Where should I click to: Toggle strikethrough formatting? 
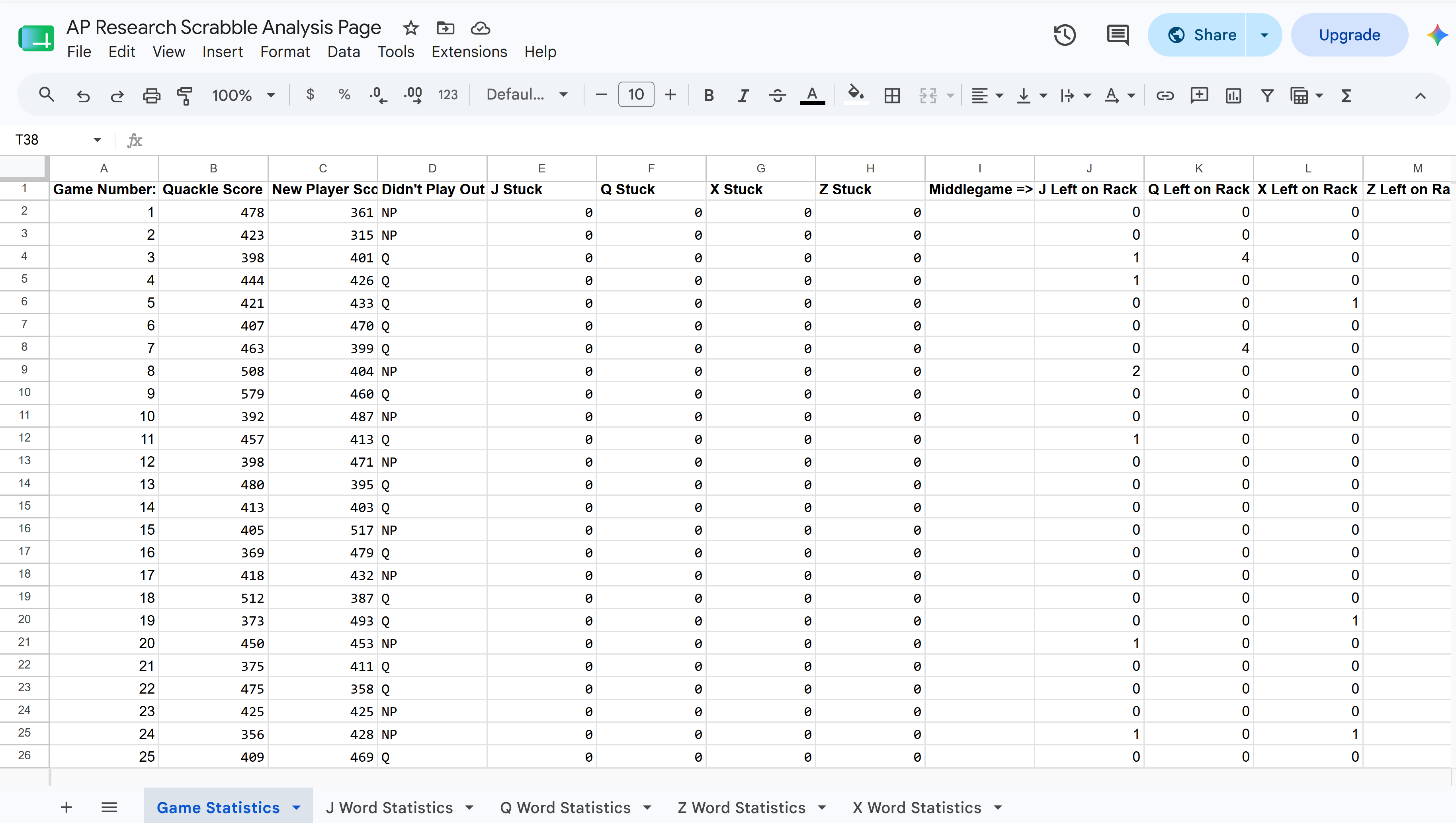(x=778, y=95)
